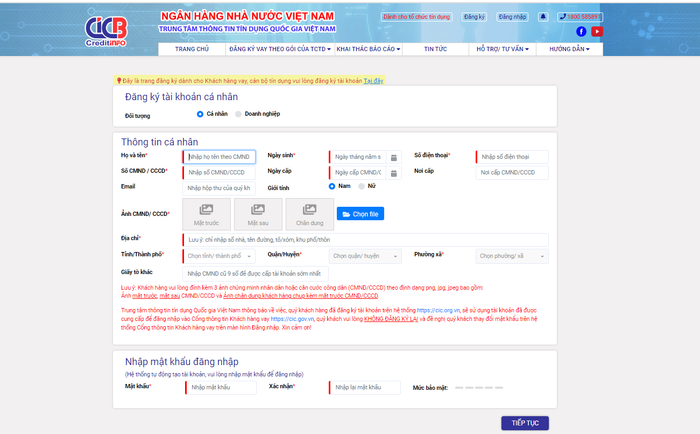Click the Tiếp tục button
This screenshot has height=434, width=700.
[524, 423]
